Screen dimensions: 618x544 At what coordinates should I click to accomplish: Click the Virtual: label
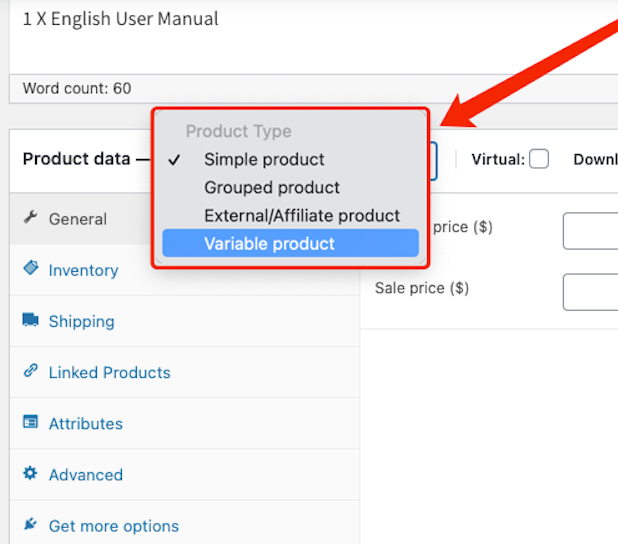[498, 159]
